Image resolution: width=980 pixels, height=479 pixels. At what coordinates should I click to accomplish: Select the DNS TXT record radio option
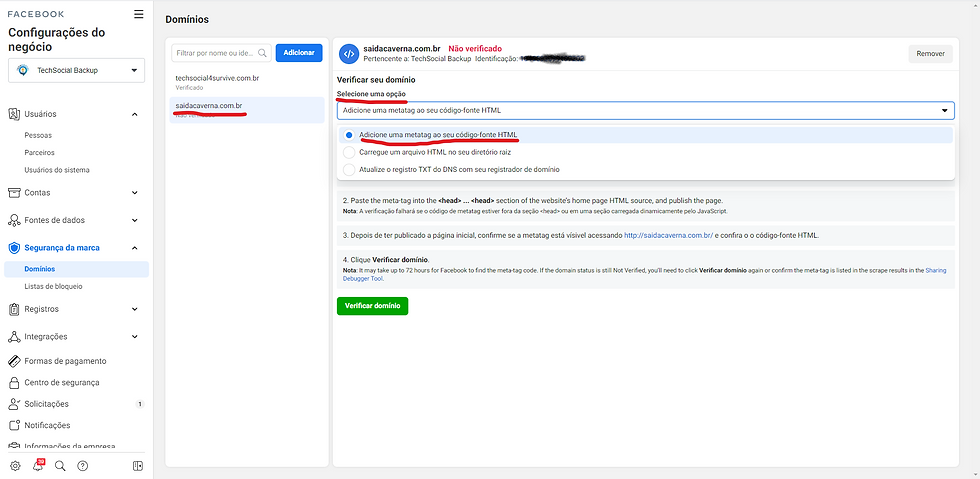349,169
